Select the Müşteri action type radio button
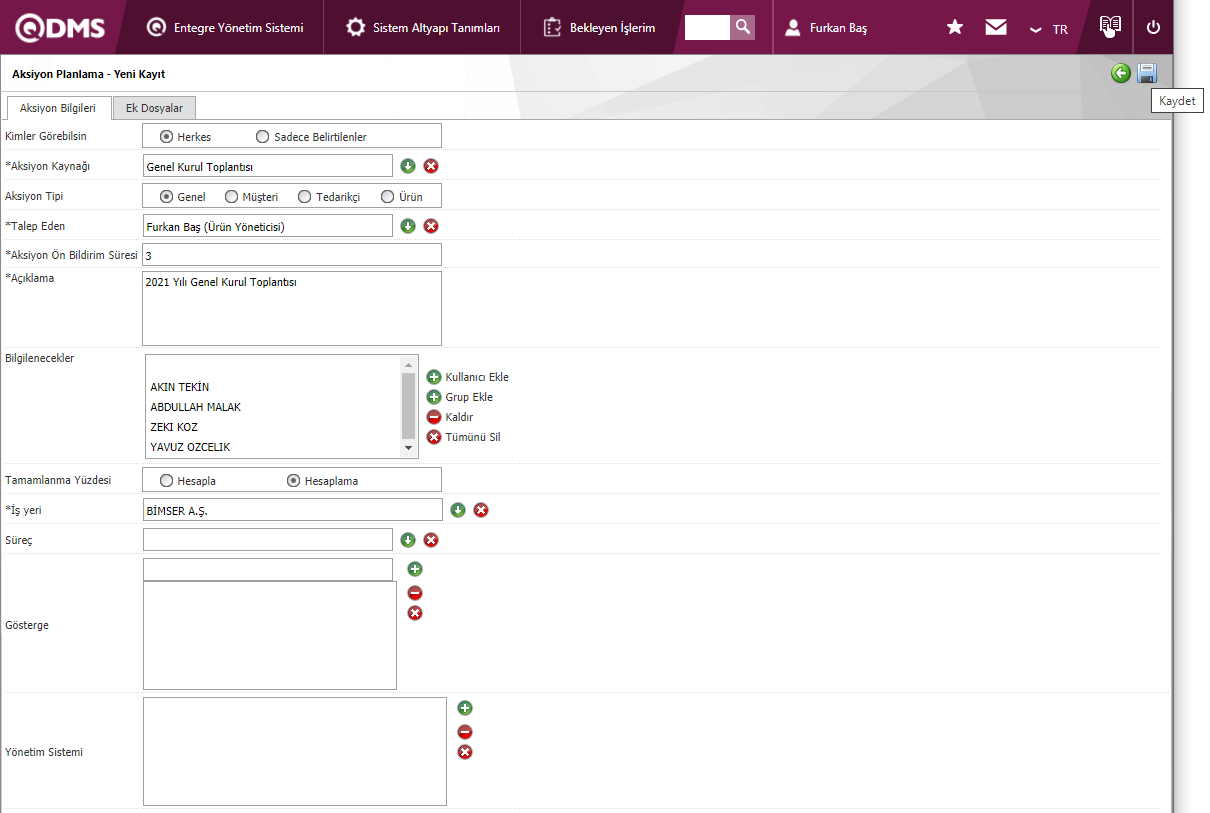The height and width of the screenshot is (813, 1210). pyautogui.click(x=231, y=197)
